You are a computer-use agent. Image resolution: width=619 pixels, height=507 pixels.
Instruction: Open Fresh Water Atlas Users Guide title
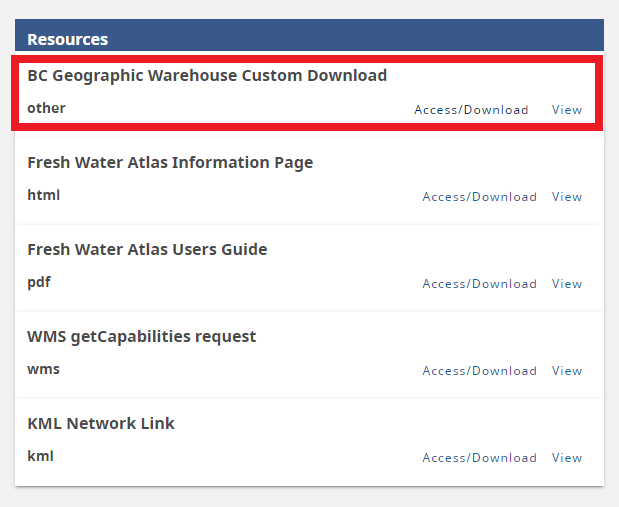pyautogui.click(x=147, y=250)
